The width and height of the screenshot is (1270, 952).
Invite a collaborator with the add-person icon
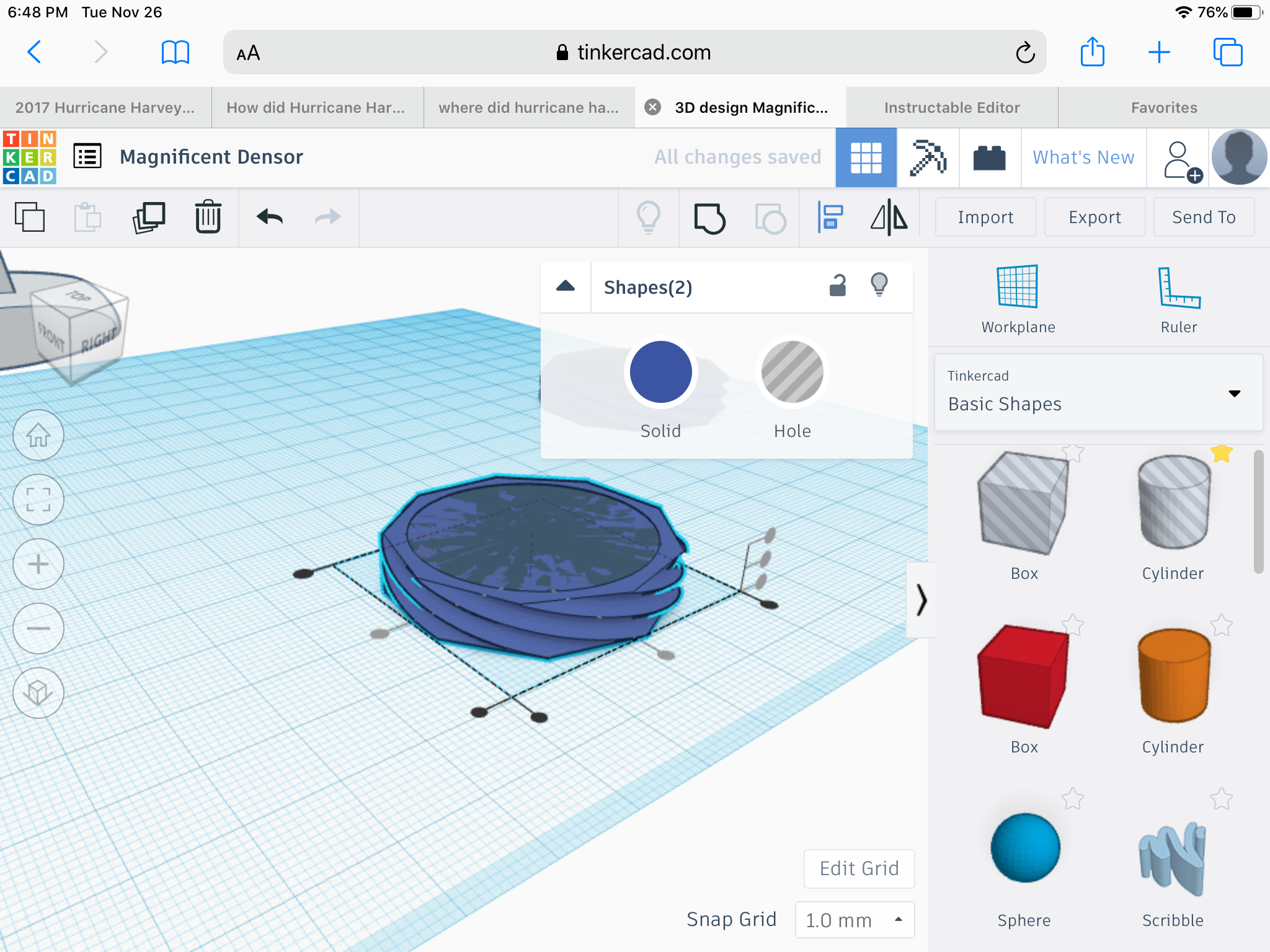click(x=1182, y=161)
